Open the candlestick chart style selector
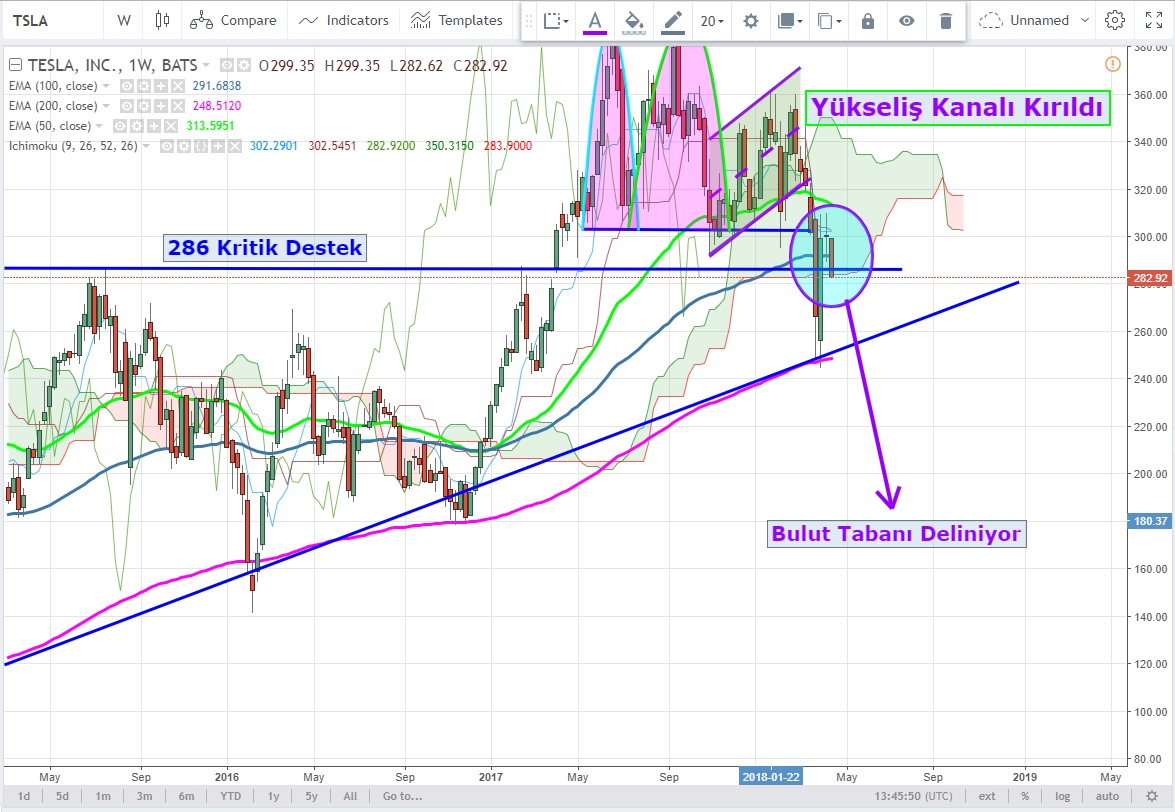 tap(163, 20)
